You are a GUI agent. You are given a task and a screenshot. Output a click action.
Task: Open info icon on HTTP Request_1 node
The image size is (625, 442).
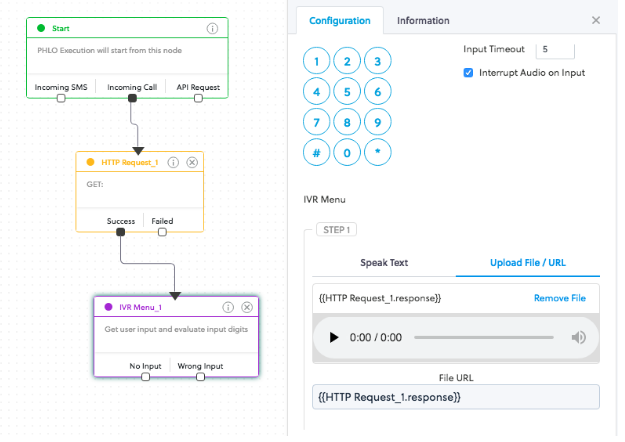[175, 164]
